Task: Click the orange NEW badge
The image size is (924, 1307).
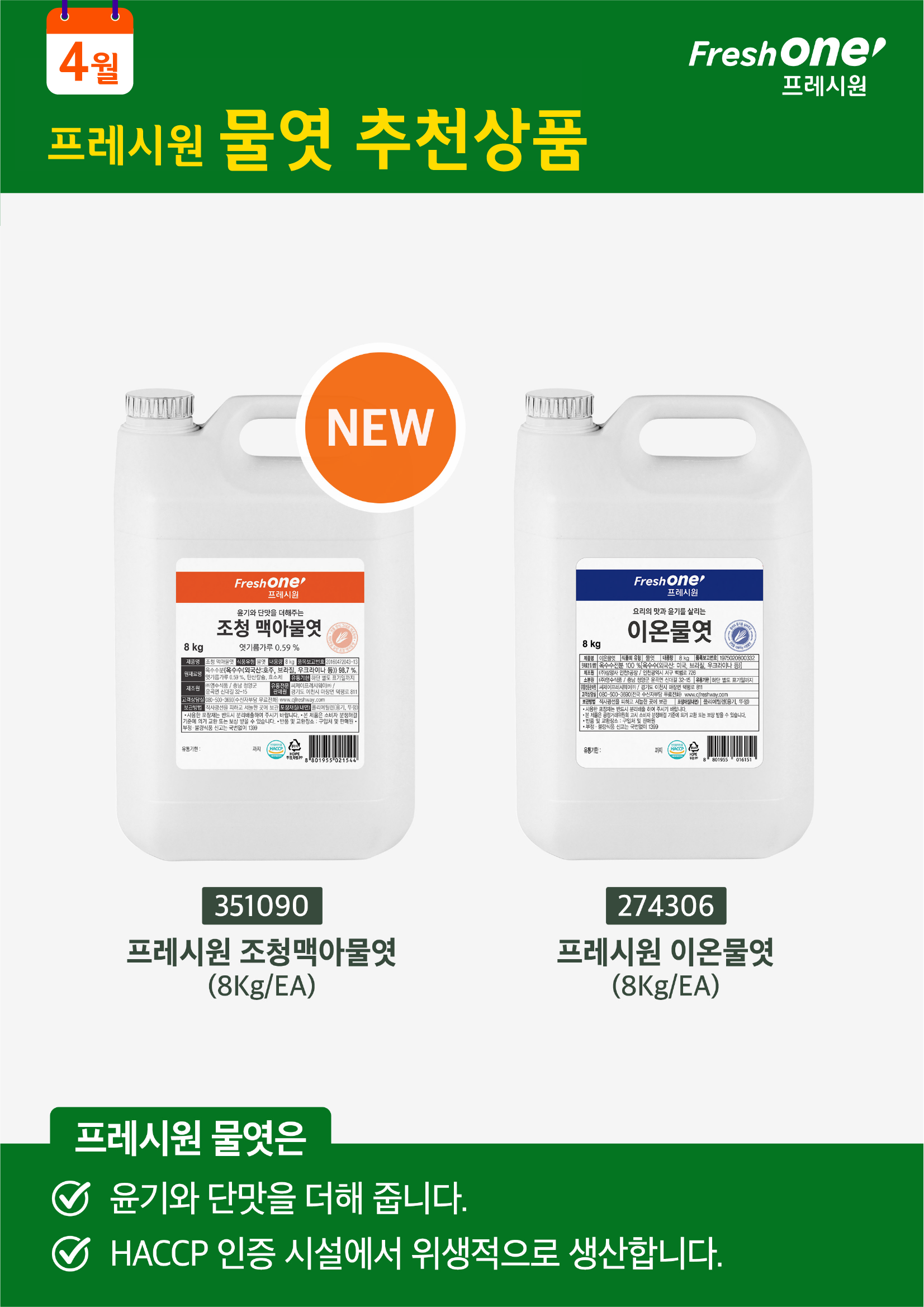Action: (381, 427)
